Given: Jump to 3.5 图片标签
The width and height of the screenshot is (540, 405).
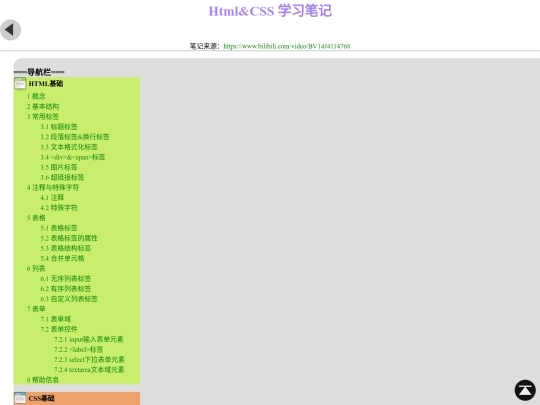Looking at the screenshot, I should coord(59,167).
